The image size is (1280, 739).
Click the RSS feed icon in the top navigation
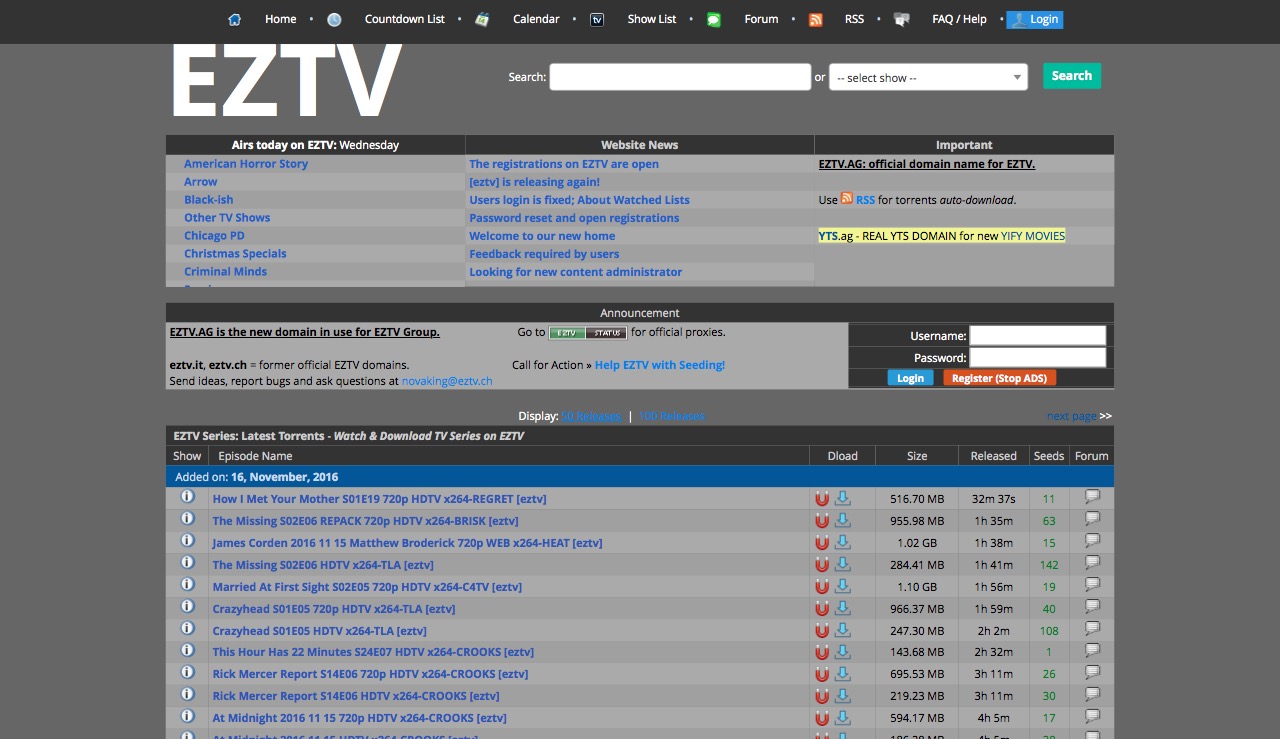point(815,19)
